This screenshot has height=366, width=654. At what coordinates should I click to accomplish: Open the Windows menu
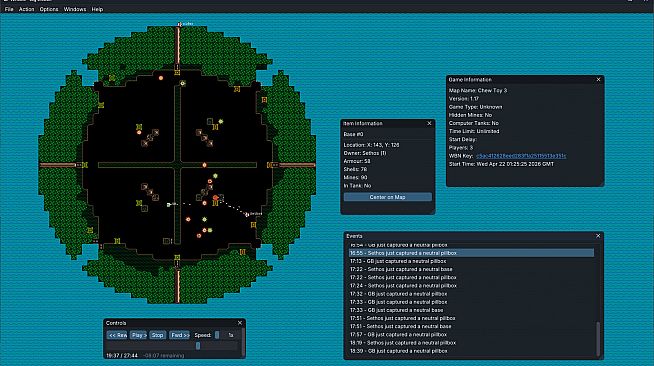coord(75,9)
